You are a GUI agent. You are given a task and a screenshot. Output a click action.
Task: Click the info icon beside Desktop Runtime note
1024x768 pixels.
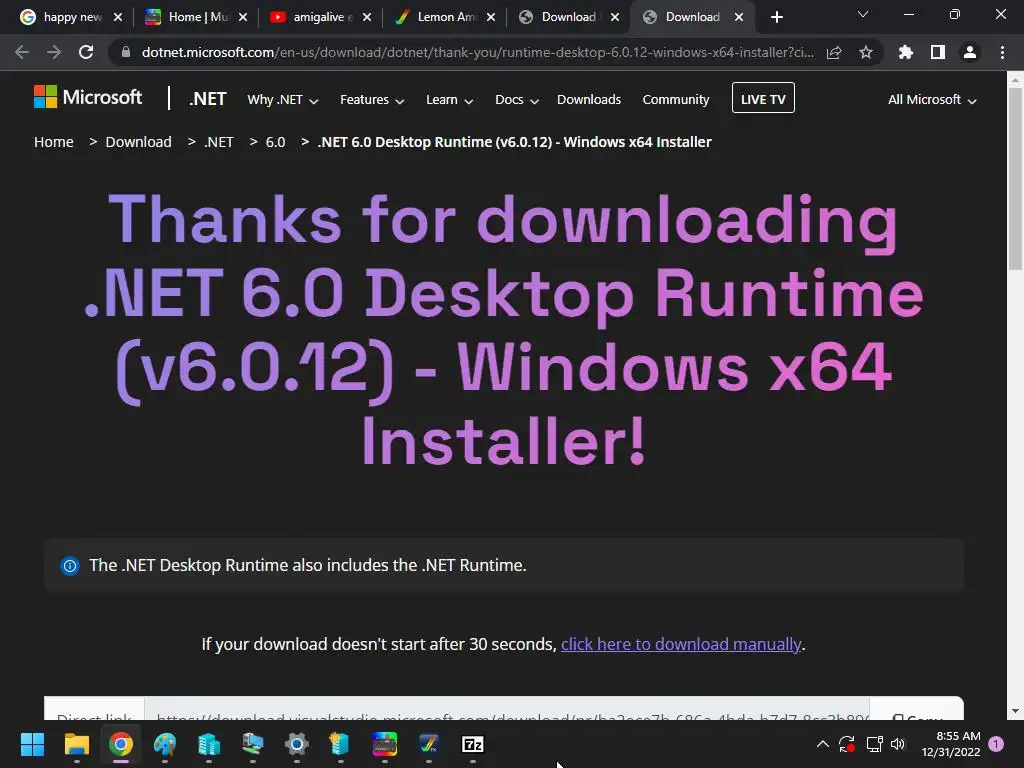[x=69, y=566]
